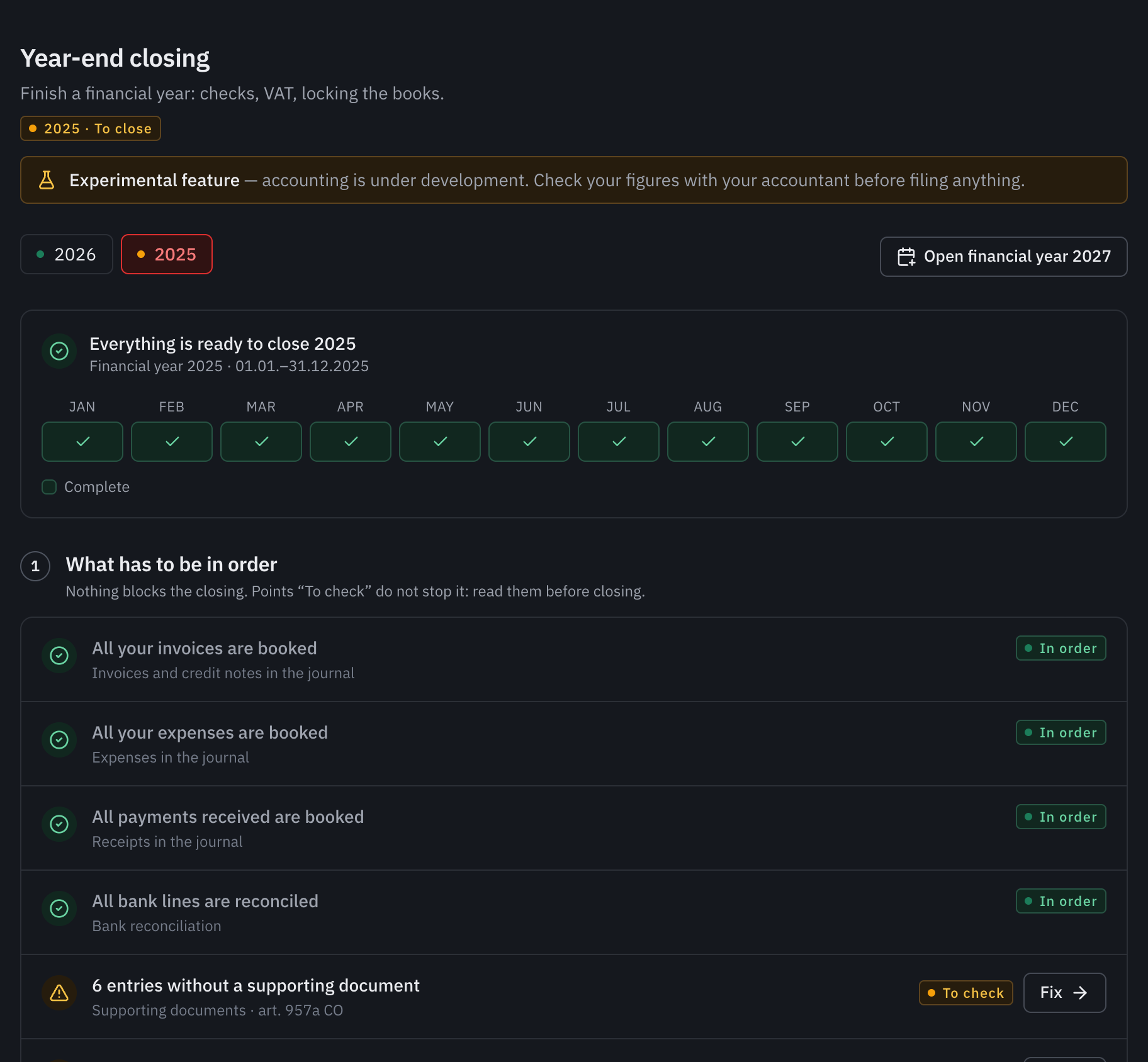Click the calendar-plus icon for opening year 2027
The image size is (1148, 1062).
[x=906, y=257]
